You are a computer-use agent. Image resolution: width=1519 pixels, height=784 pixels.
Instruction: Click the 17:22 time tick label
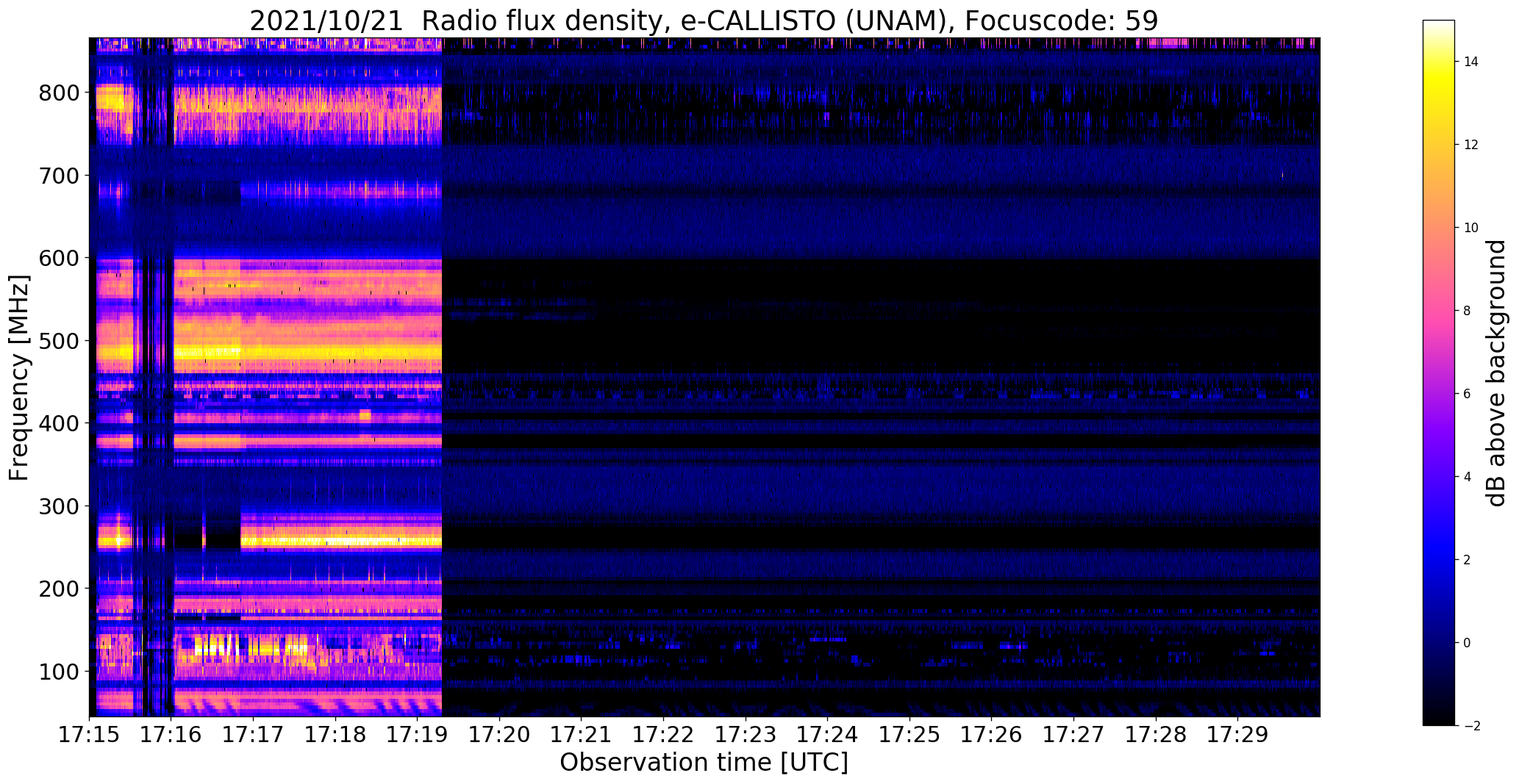pos(664,734)
